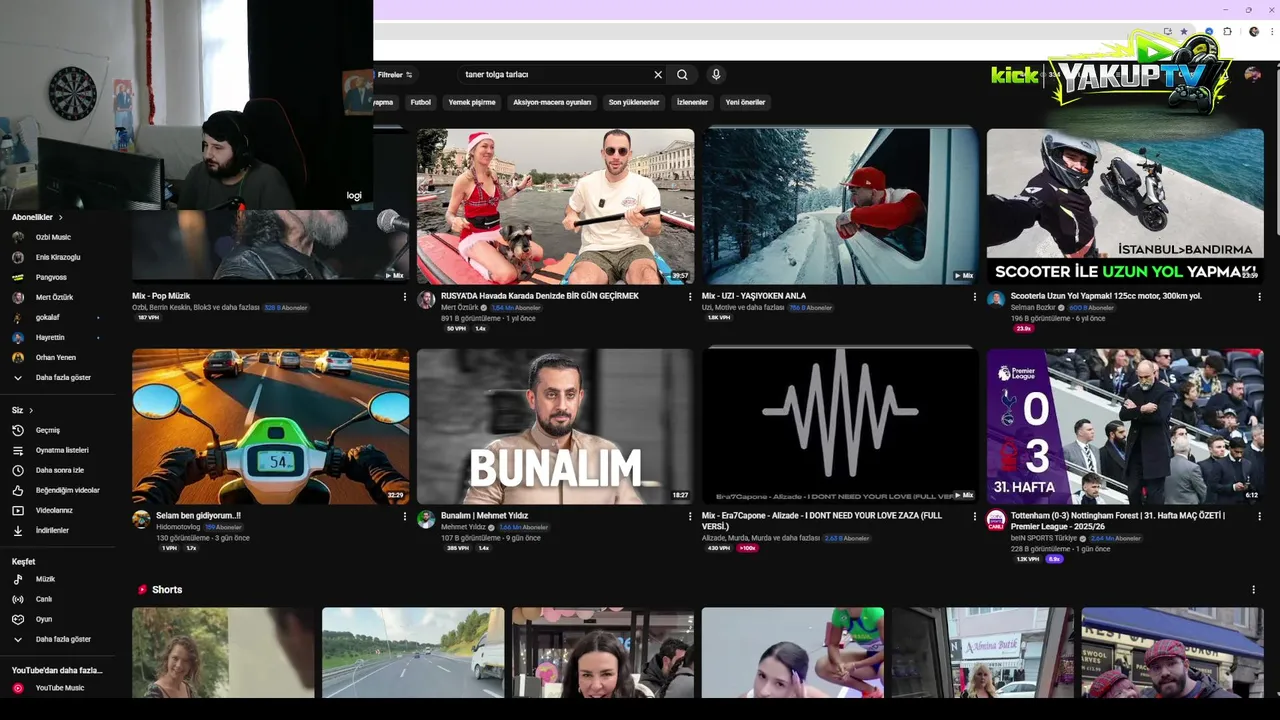The width and height of the screenshot is (1280, 720).
Task: Play the BUNALIM video thumbnail
Action: (555, 426)
